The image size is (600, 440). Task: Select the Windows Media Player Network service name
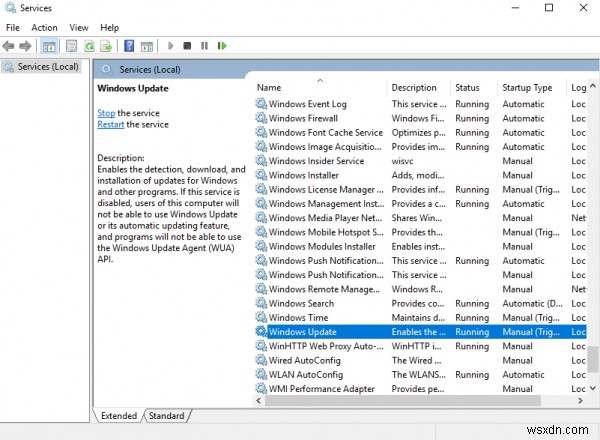[x=325, y=218]
